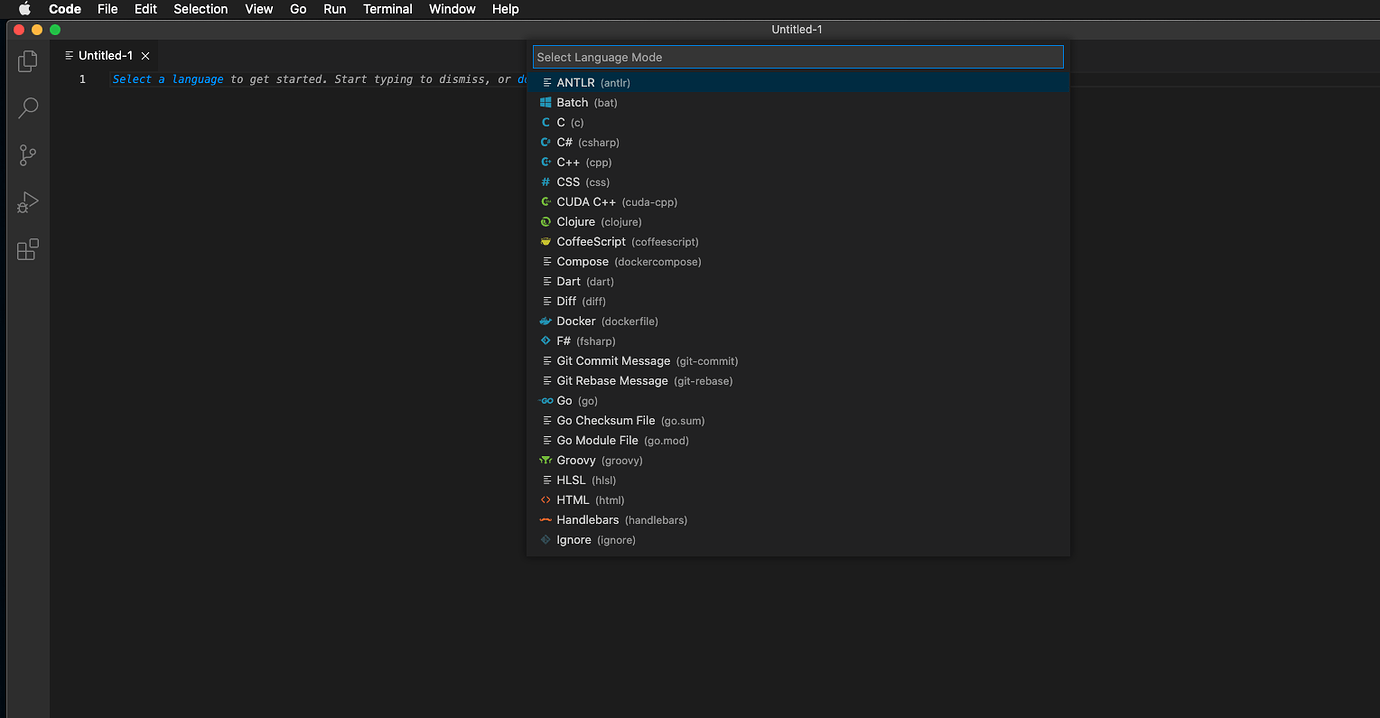Choose Docker (dockerfile) language mode
This screenshot has width=1380, height=718.
click(798, 321)
